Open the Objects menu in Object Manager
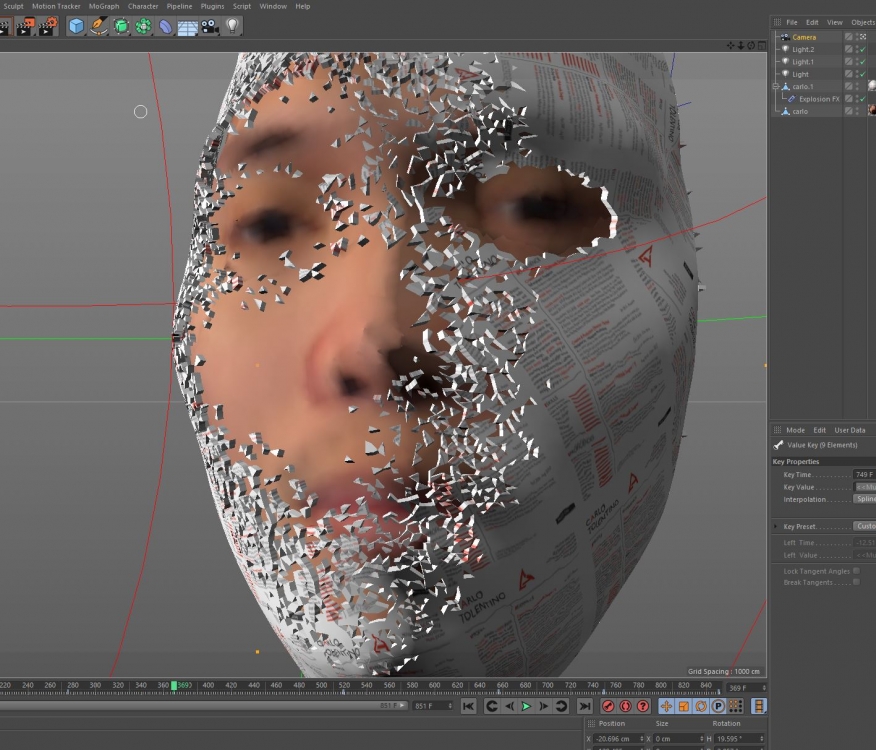 tap(862, 22)
